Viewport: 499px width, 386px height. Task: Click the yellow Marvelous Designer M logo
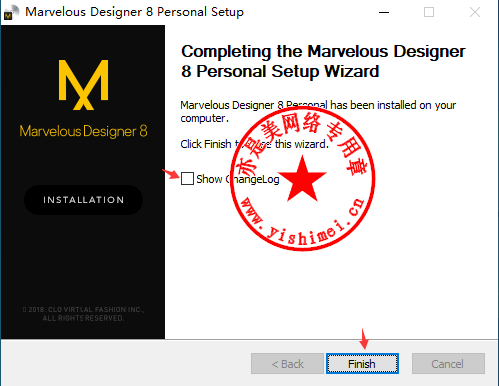pos(83,85)
